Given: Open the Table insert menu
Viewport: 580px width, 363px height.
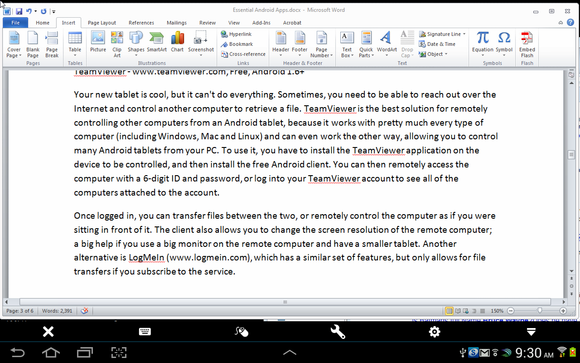Looking at the screenshot, I should click(75, 44).
